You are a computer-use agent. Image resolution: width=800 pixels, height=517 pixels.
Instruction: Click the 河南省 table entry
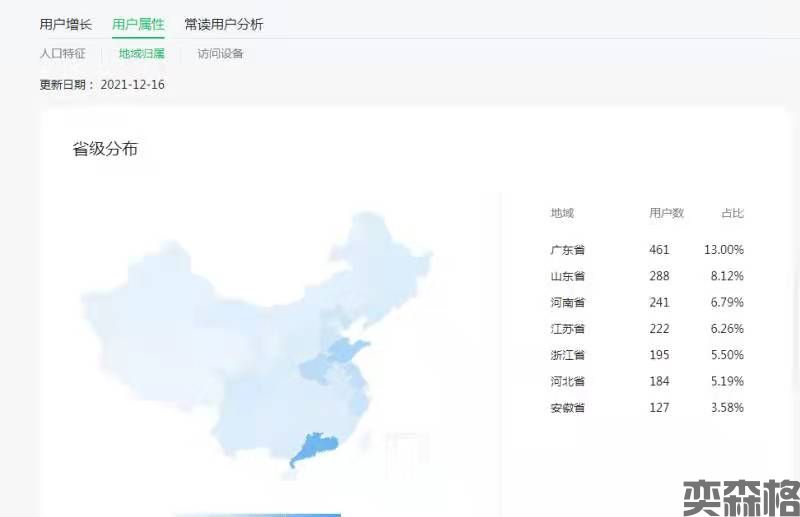pos(567,302)
